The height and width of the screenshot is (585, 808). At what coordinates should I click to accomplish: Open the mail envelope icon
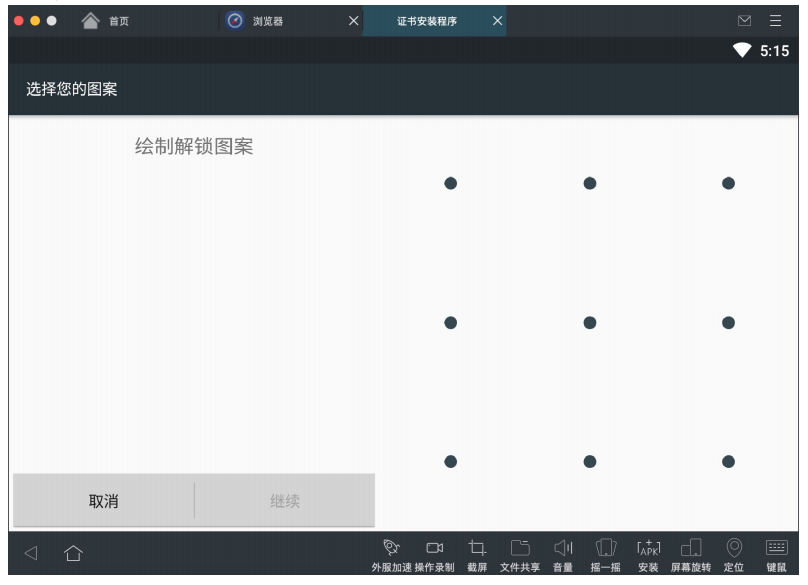tap(744, 21)
